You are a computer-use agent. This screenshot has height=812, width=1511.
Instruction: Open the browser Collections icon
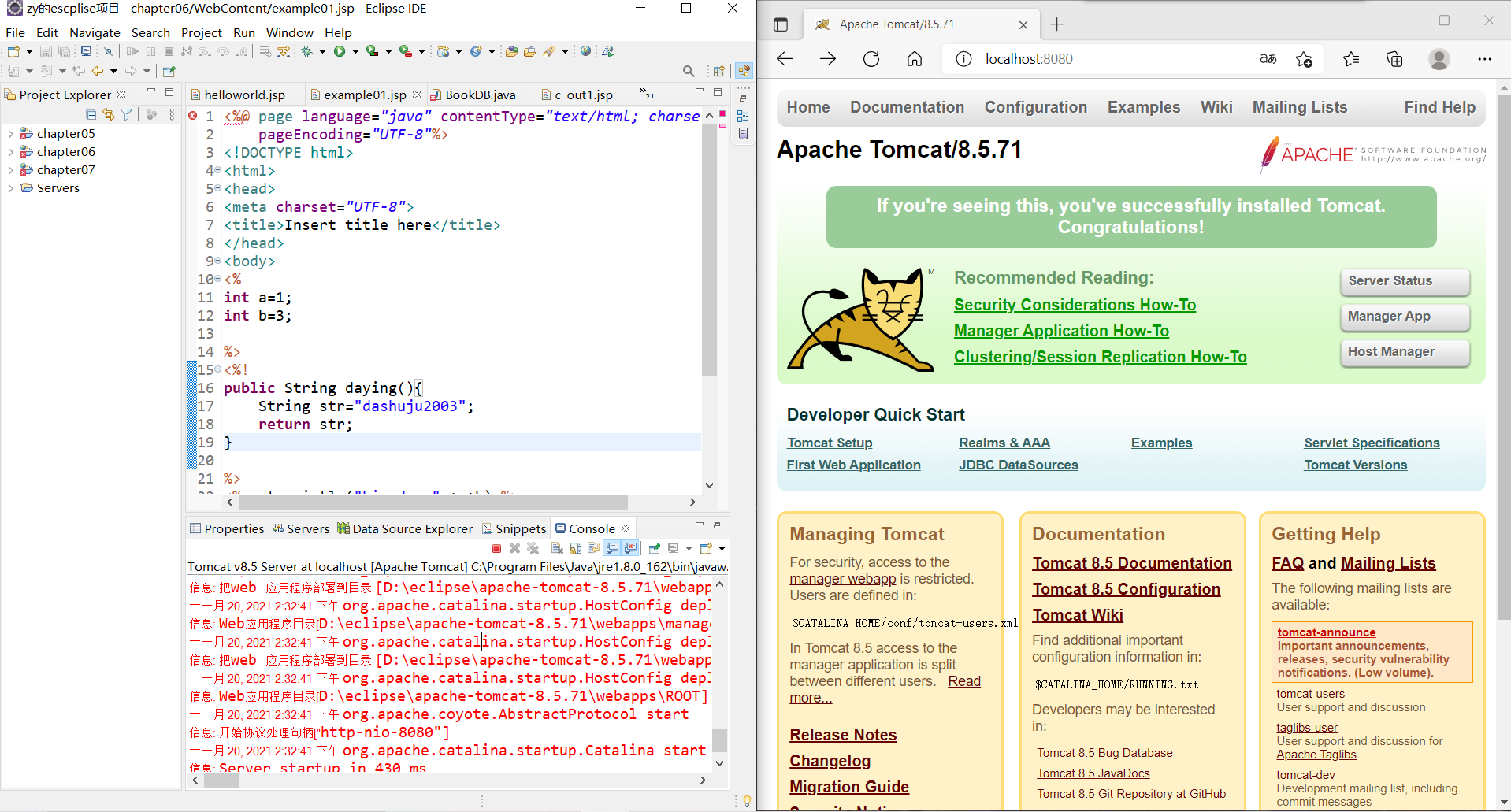1394,59
